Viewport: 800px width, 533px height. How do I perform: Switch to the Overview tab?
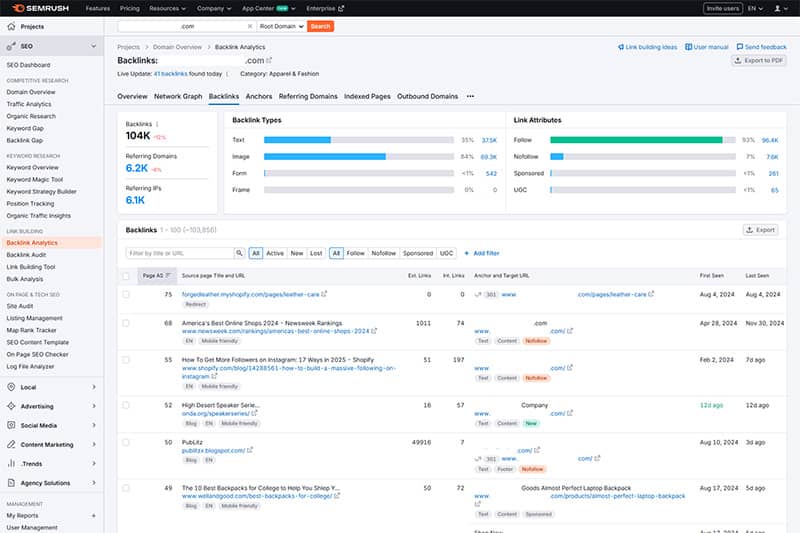(x=132, y=96)
